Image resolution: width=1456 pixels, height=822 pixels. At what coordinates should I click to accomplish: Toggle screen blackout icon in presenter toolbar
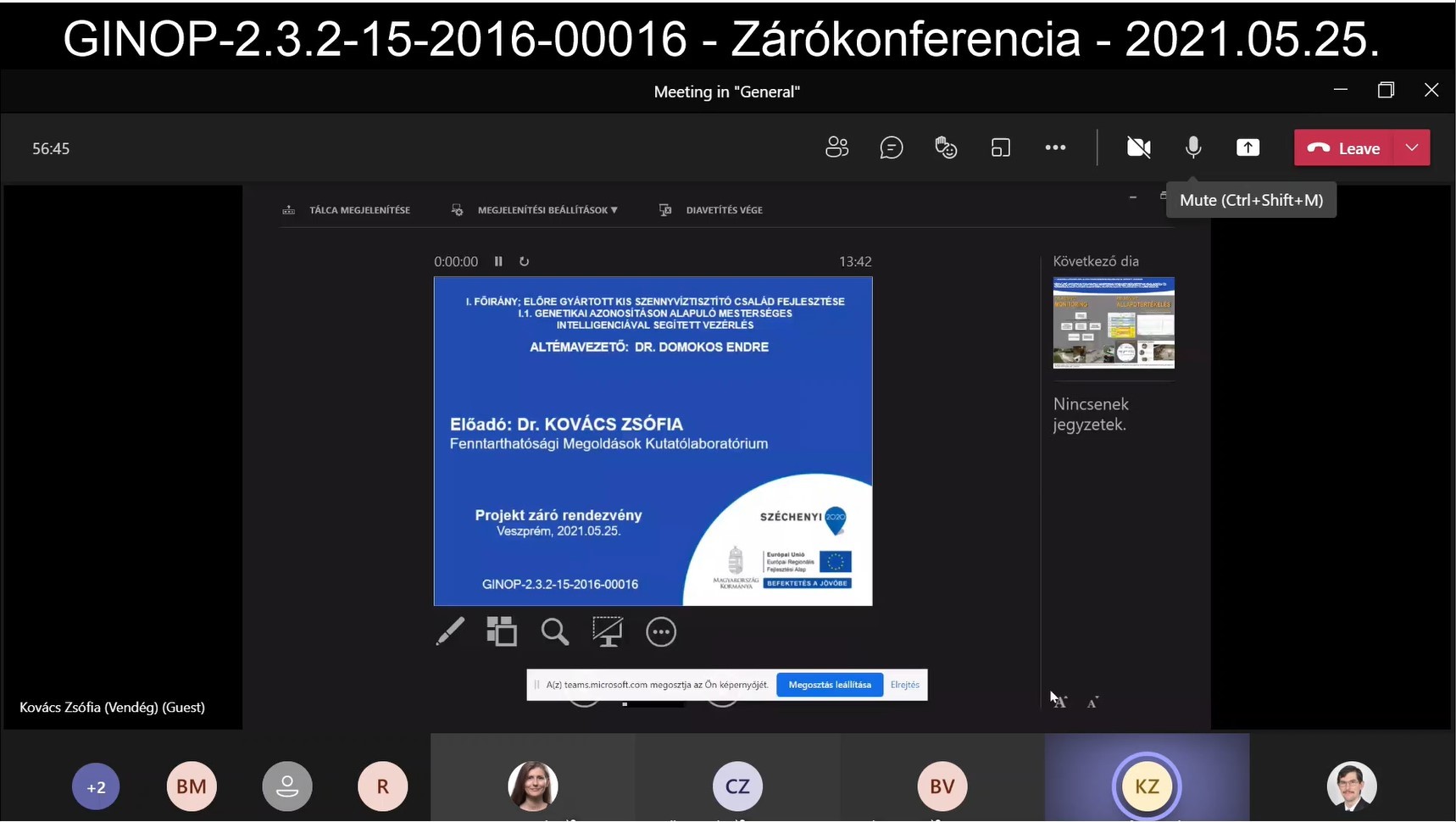(609, 631)
